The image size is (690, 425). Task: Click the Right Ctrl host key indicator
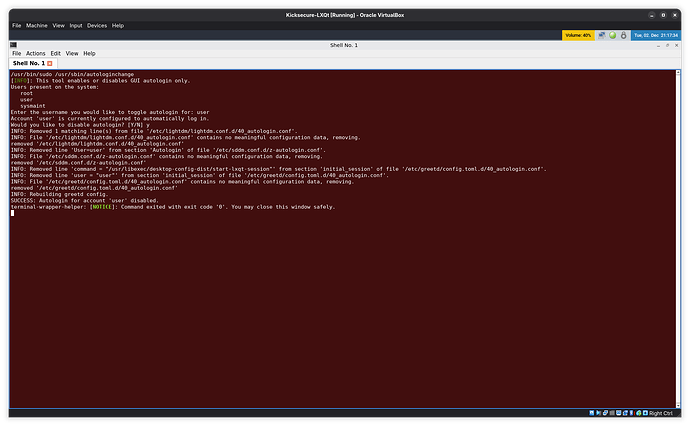[x=660, y=412]
